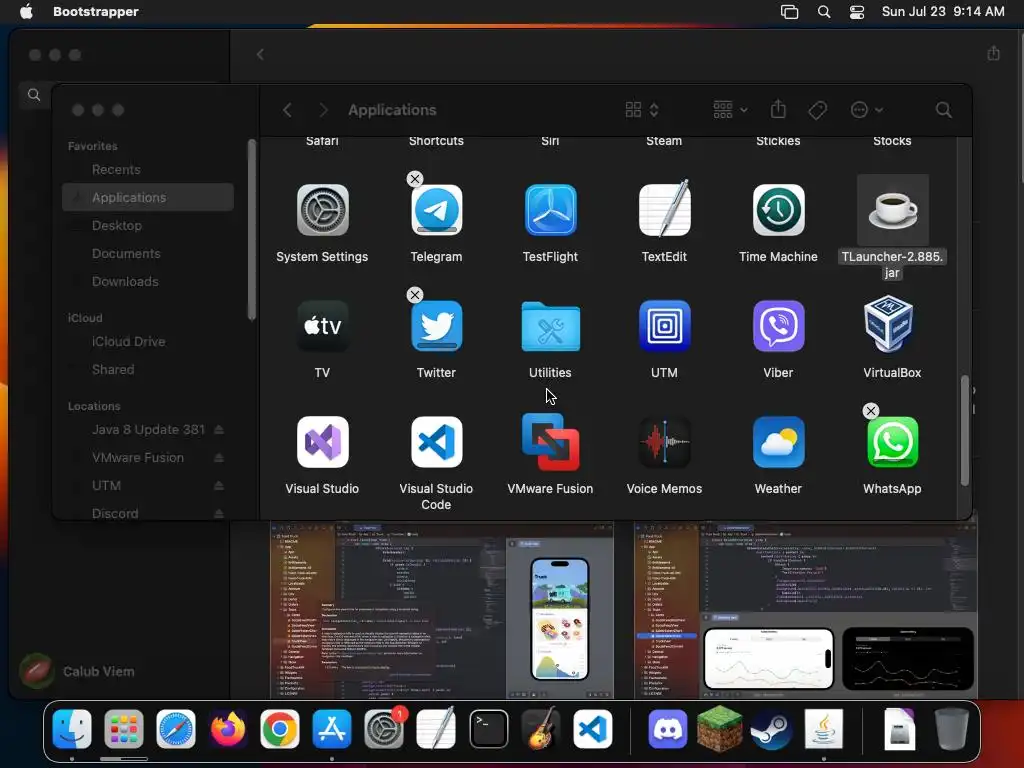Launch Google Chrome from the Dock

[x=280, y=729]
